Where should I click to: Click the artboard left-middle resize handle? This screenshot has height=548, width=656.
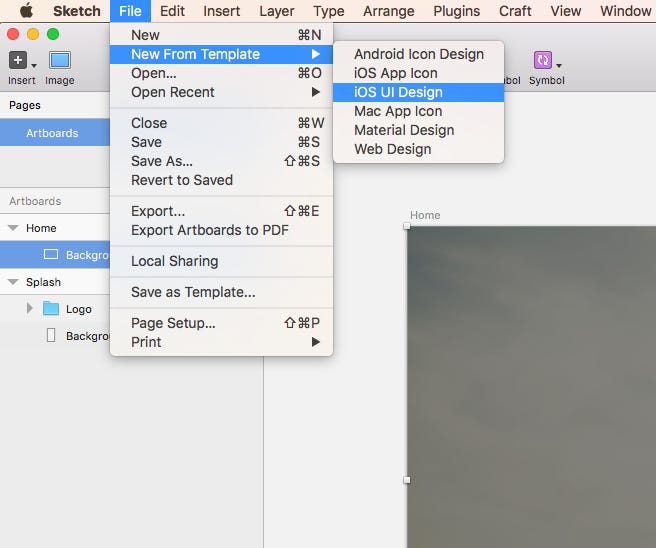[x=407, y=480]
